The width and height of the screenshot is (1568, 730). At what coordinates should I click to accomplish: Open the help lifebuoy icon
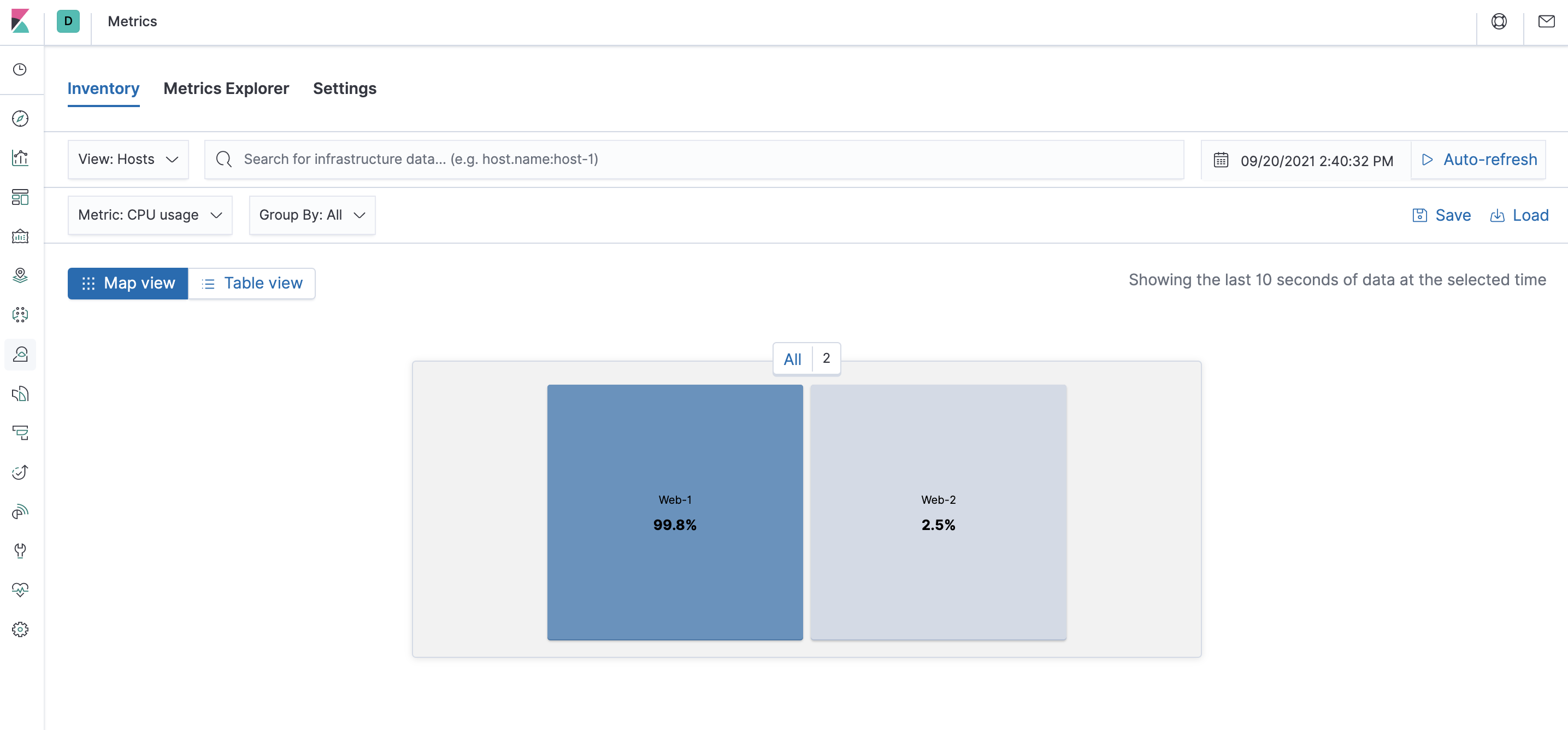[1499, 21]
